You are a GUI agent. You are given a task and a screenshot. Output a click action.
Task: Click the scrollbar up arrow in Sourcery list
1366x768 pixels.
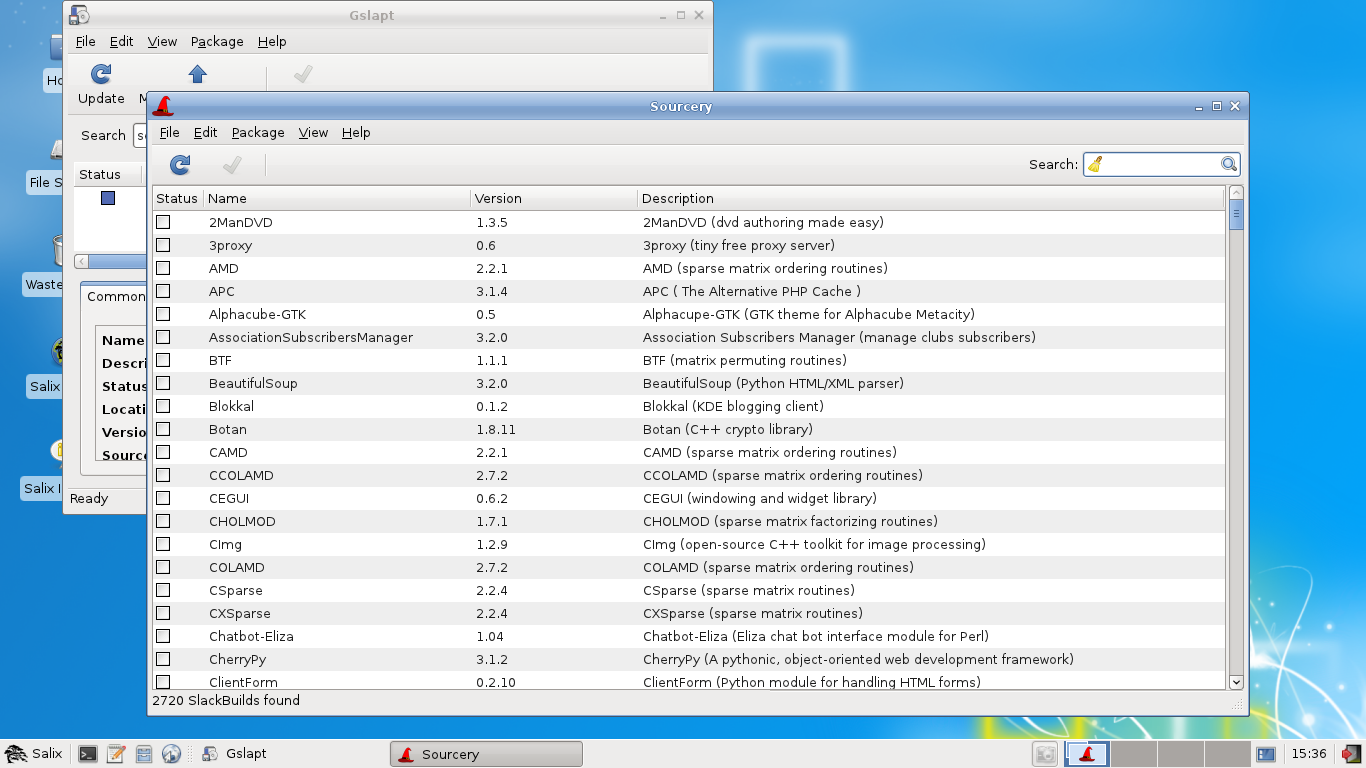(1236, 192)
